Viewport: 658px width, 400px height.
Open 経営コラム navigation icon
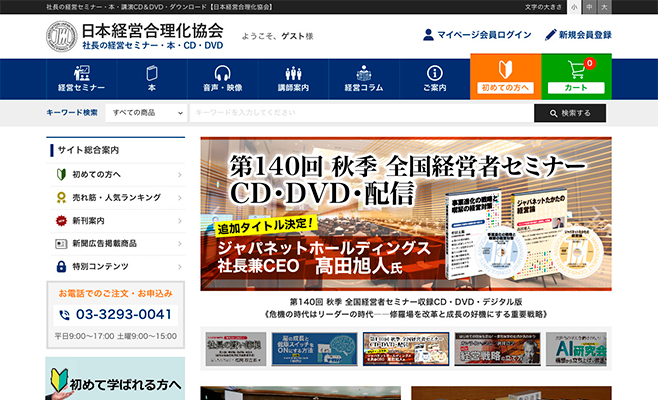click(x=364, y=73)
